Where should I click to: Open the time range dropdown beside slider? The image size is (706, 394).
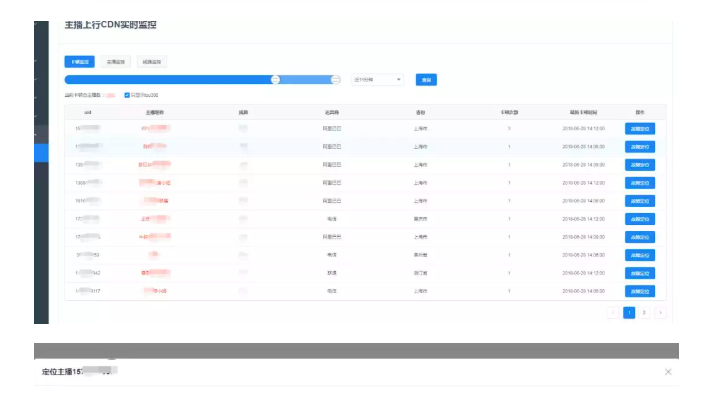(x=377, y=80)
